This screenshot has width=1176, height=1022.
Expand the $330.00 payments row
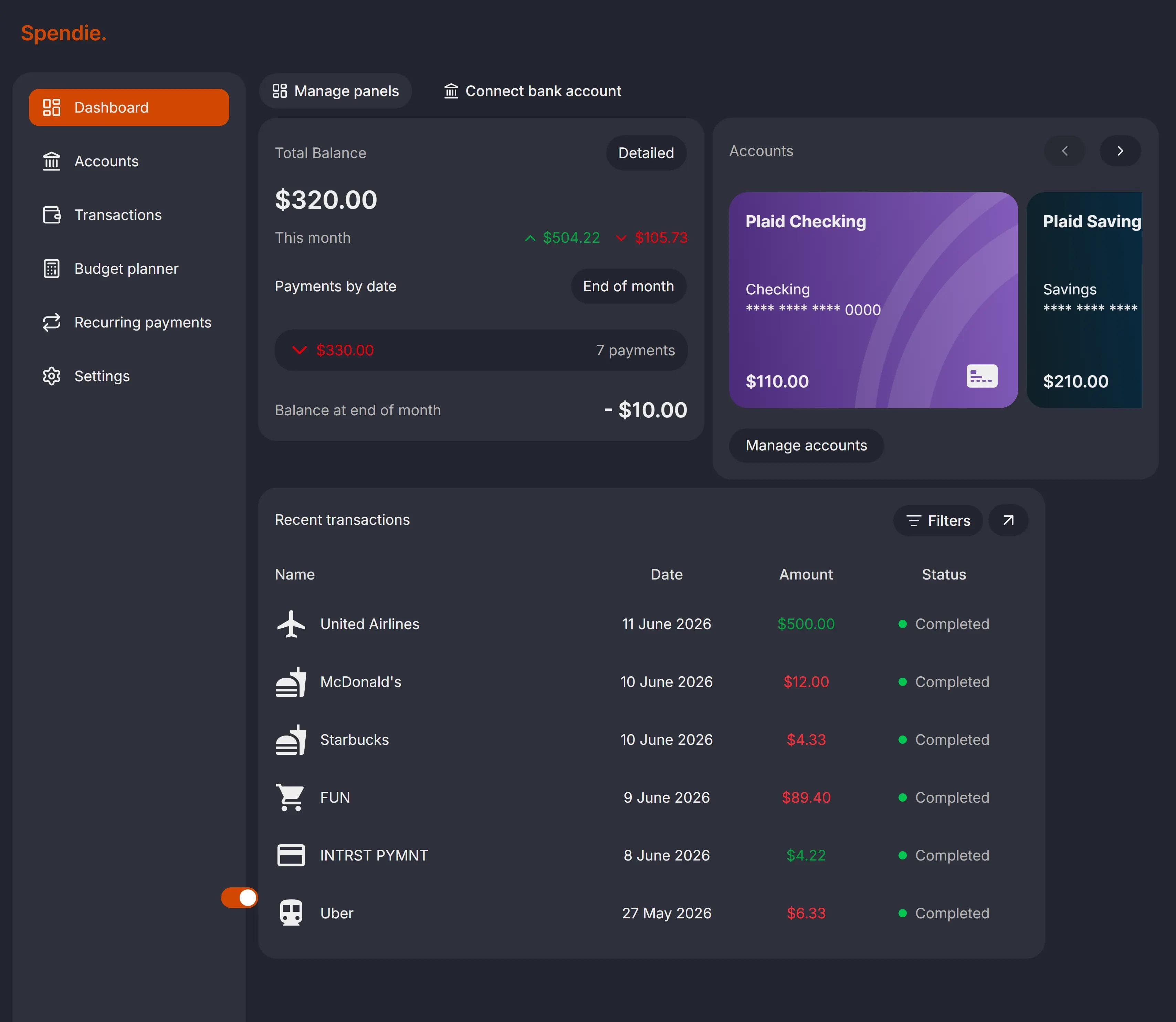pyautogui.click(x=481, y=350)
